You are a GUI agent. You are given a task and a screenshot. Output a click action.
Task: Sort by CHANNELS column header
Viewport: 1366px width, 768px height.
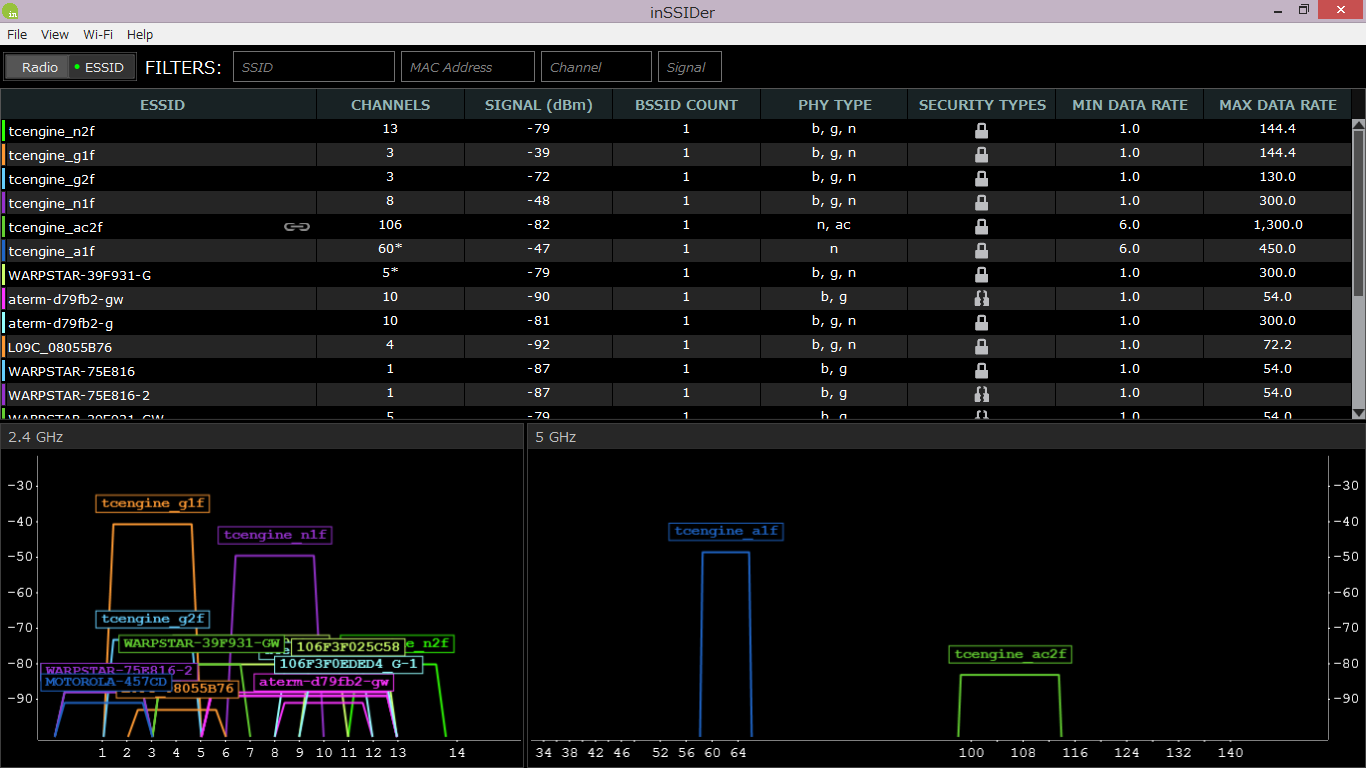point(391,104)
